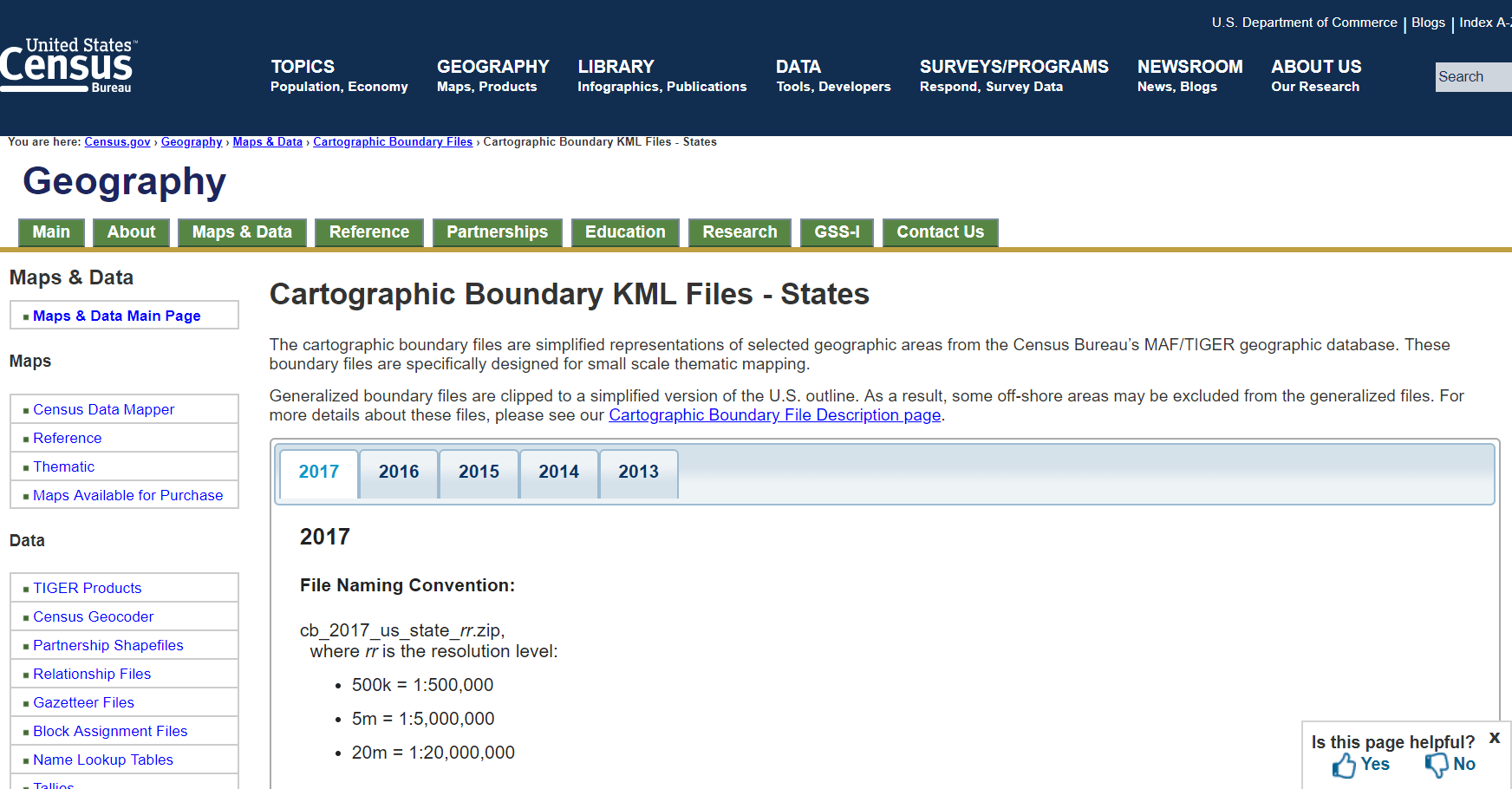This screenshot has width=1512, height=789.
Task: Open the Index A-Z link
Action: [1484, 23]
